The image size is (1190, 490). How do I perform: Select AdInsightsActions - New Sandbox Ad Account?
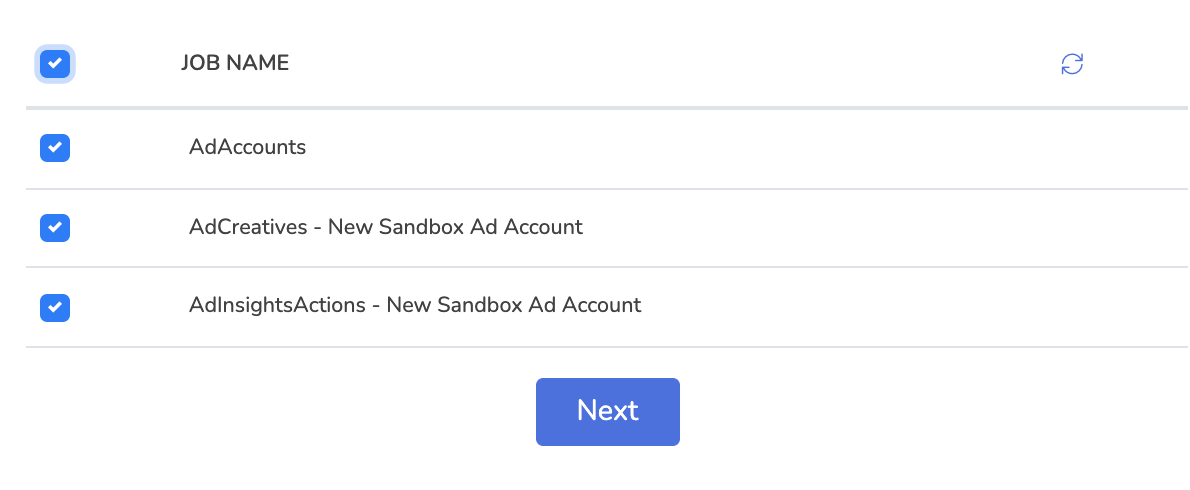point(415,305)
